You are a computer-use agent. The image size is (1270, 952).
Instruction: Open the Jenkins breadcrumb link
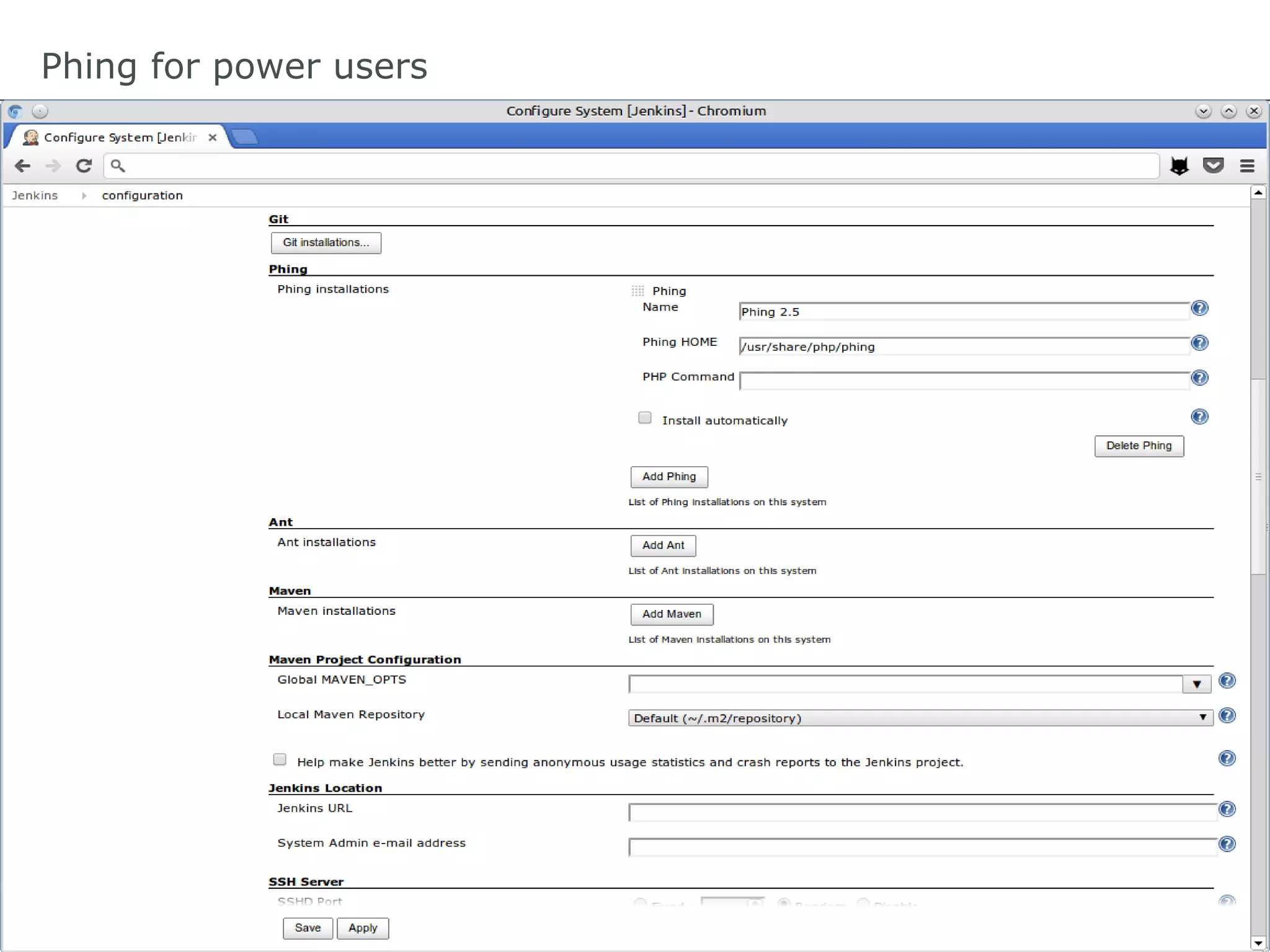(x=35, y=195)
